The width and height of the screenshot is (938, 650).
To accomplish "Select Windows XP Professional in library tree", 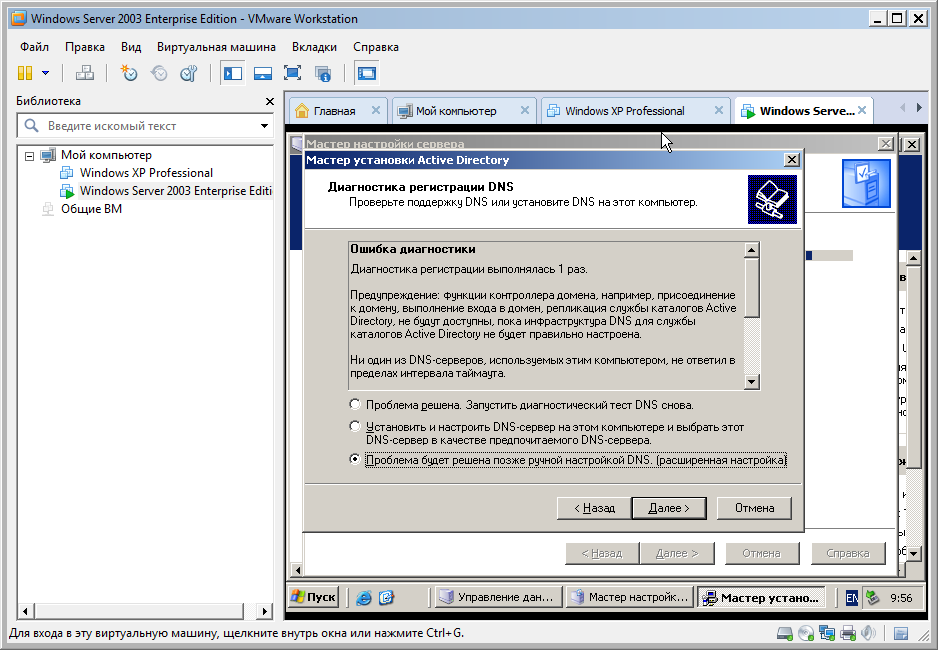I will [146, 173].
